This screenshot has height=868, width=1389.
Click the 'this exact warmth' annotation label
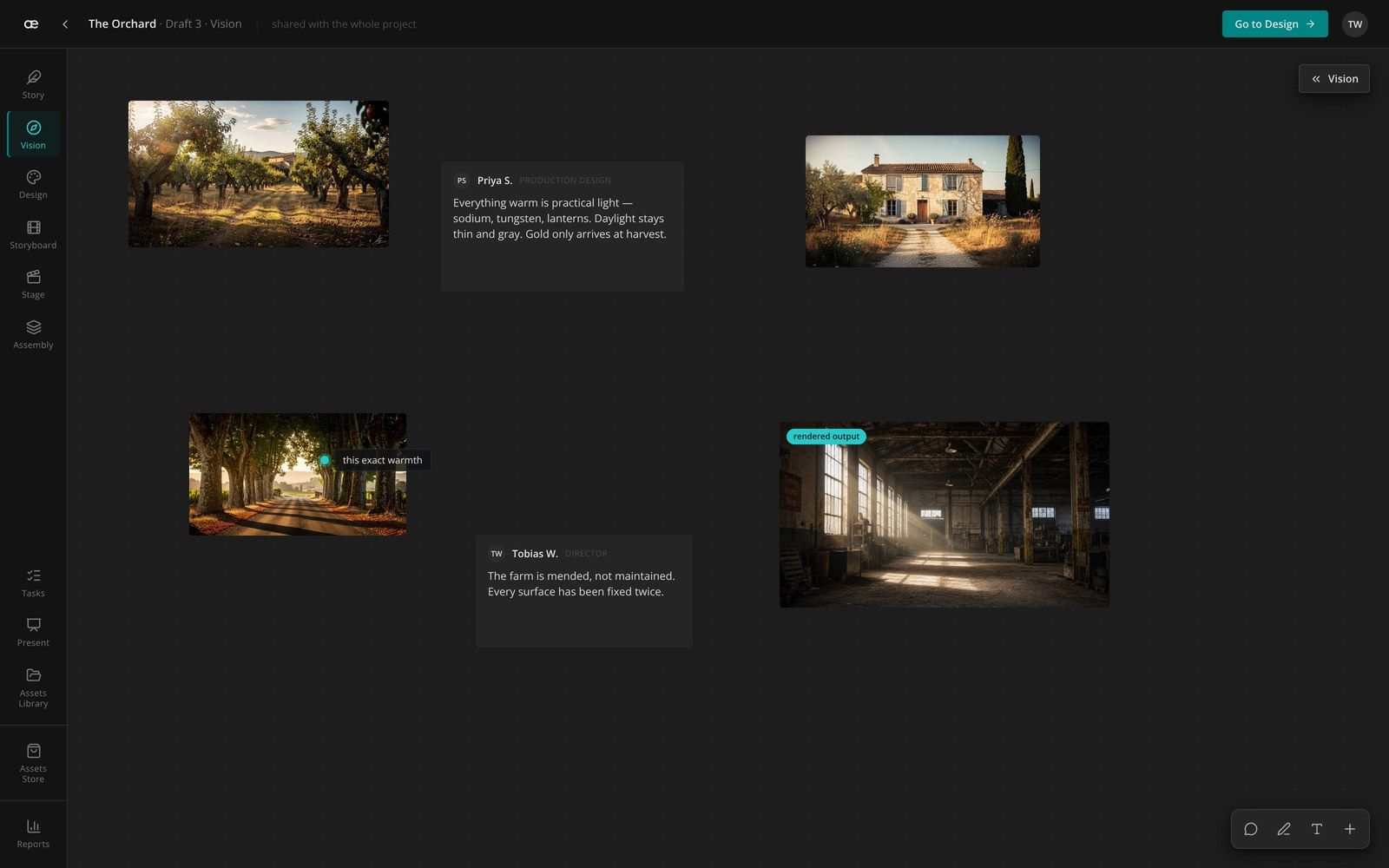point(383,460)
